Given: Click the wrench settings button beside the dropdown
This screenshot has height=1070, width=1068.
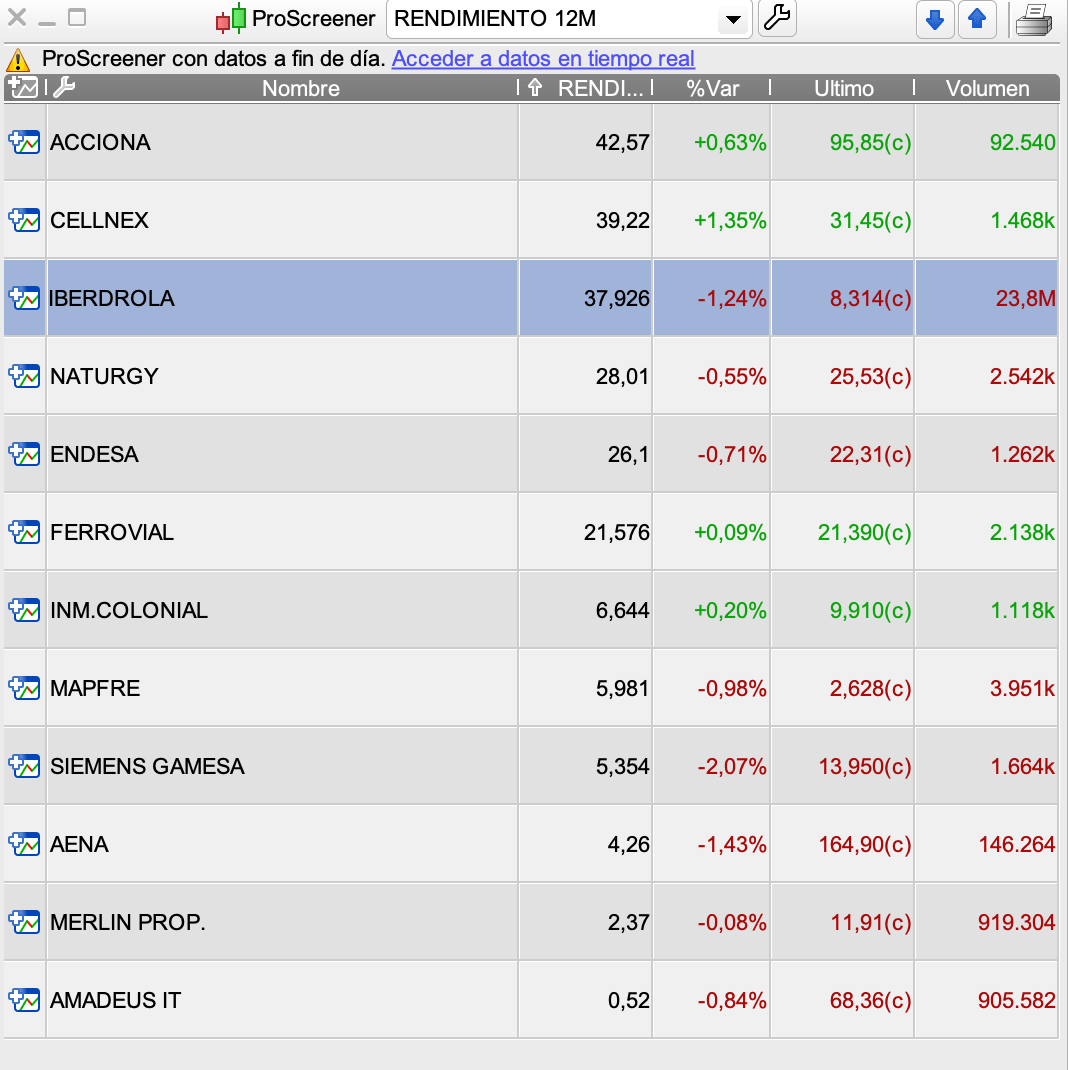Looking at the screenshot, I should point(777,19).
